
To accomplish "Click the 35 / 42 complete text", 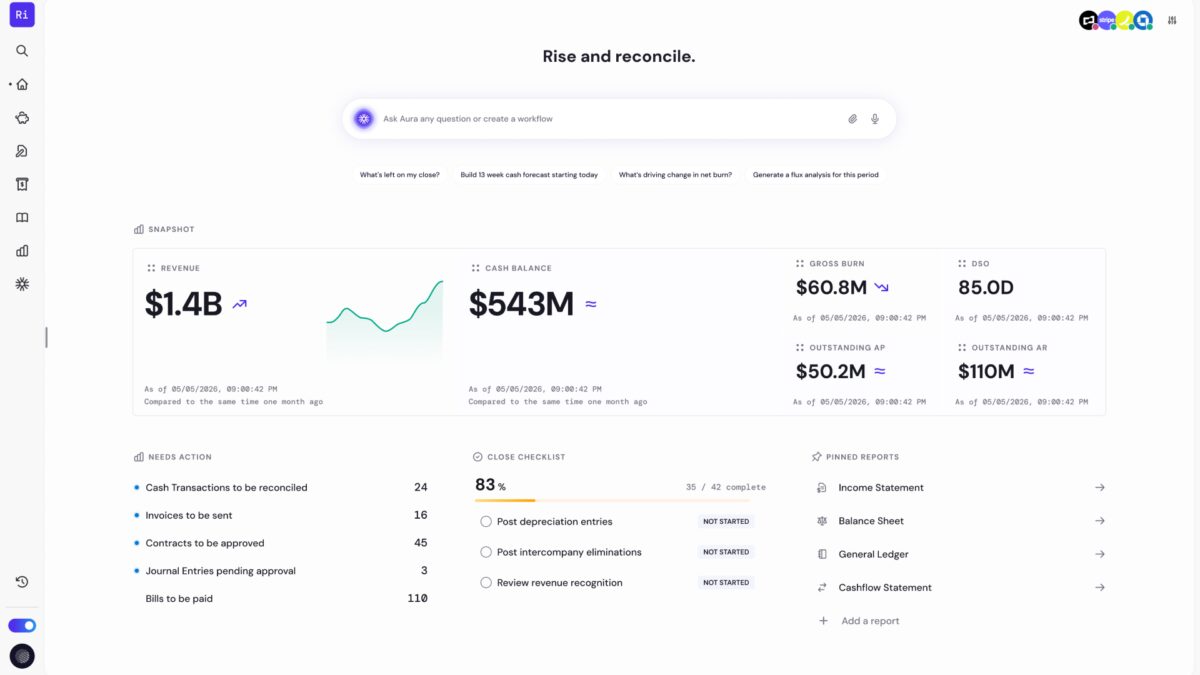I will (x=726, y=487).
